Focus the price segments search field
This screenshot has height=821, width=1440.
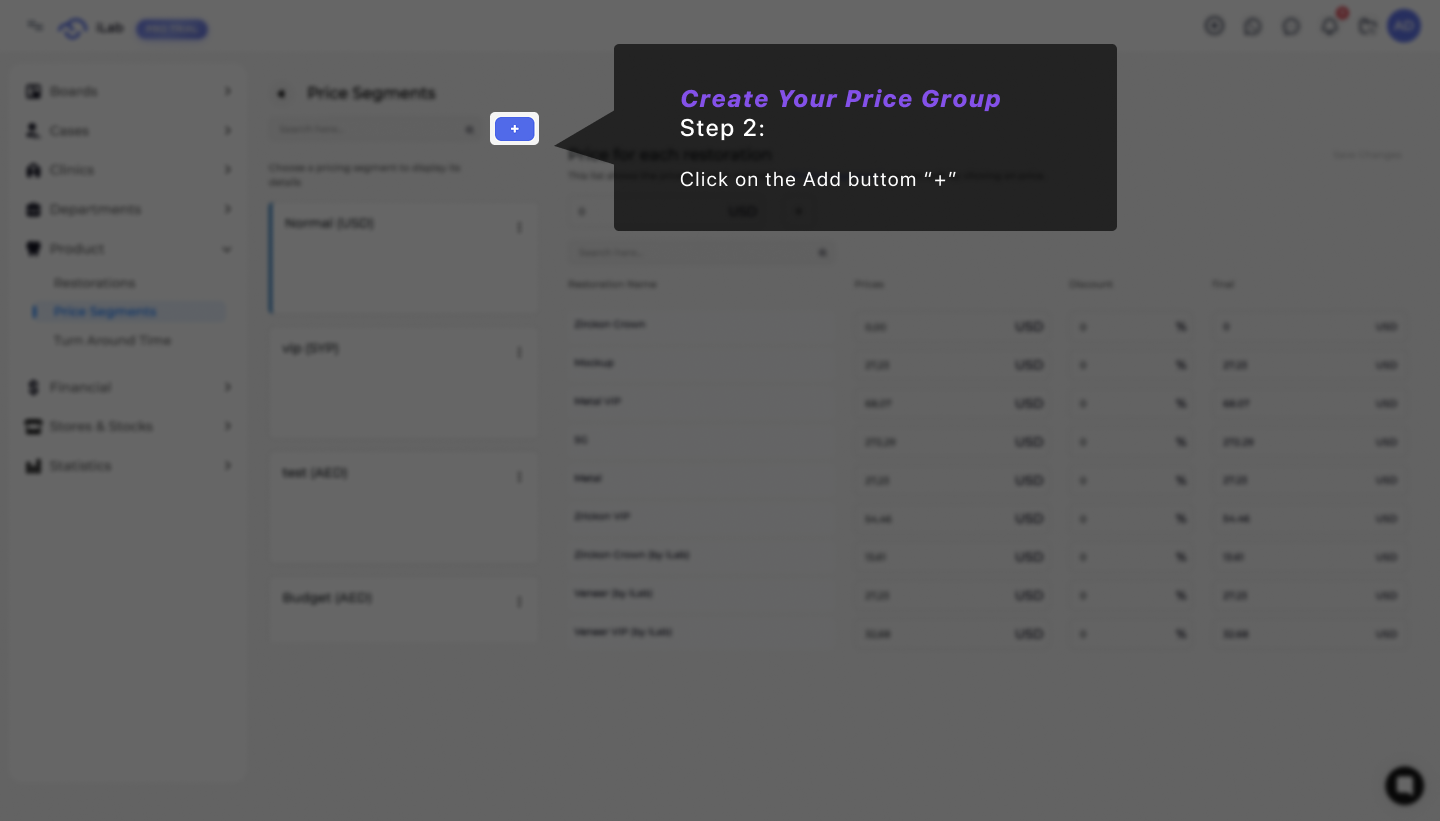[374, 130]
